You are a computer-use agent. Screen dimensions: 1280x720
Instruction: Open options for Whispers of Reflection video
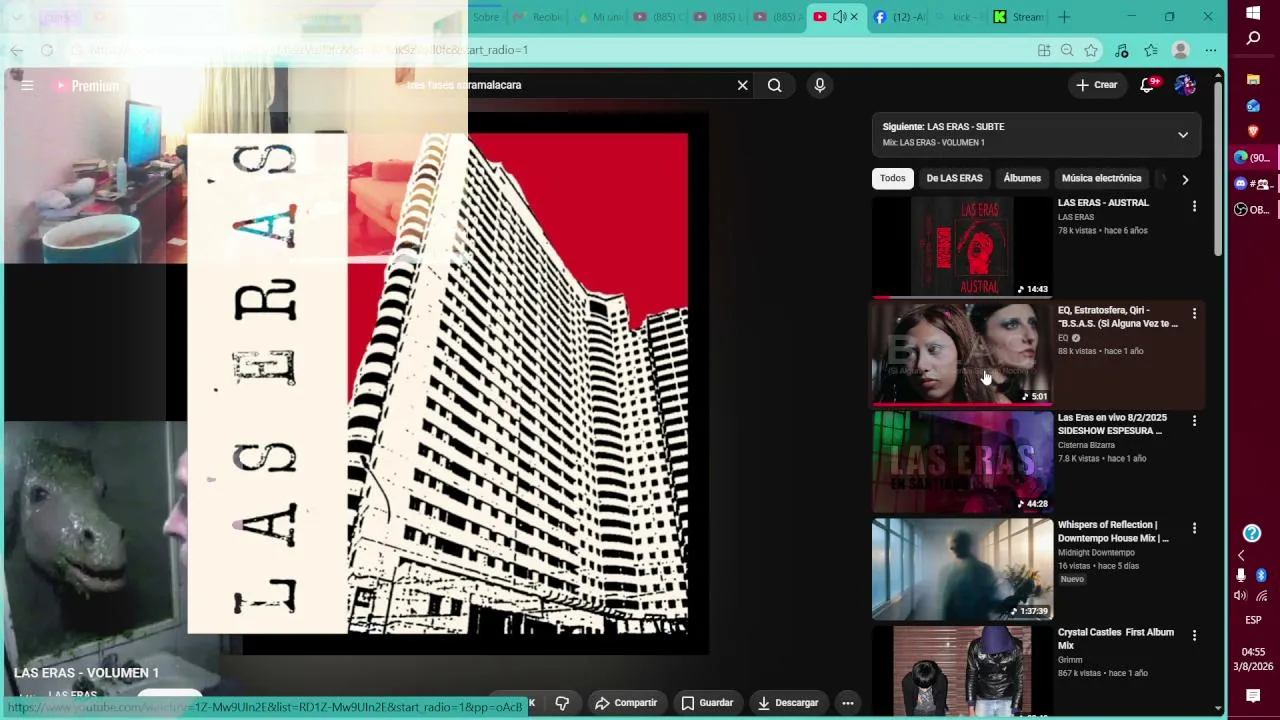(1193, 528)
